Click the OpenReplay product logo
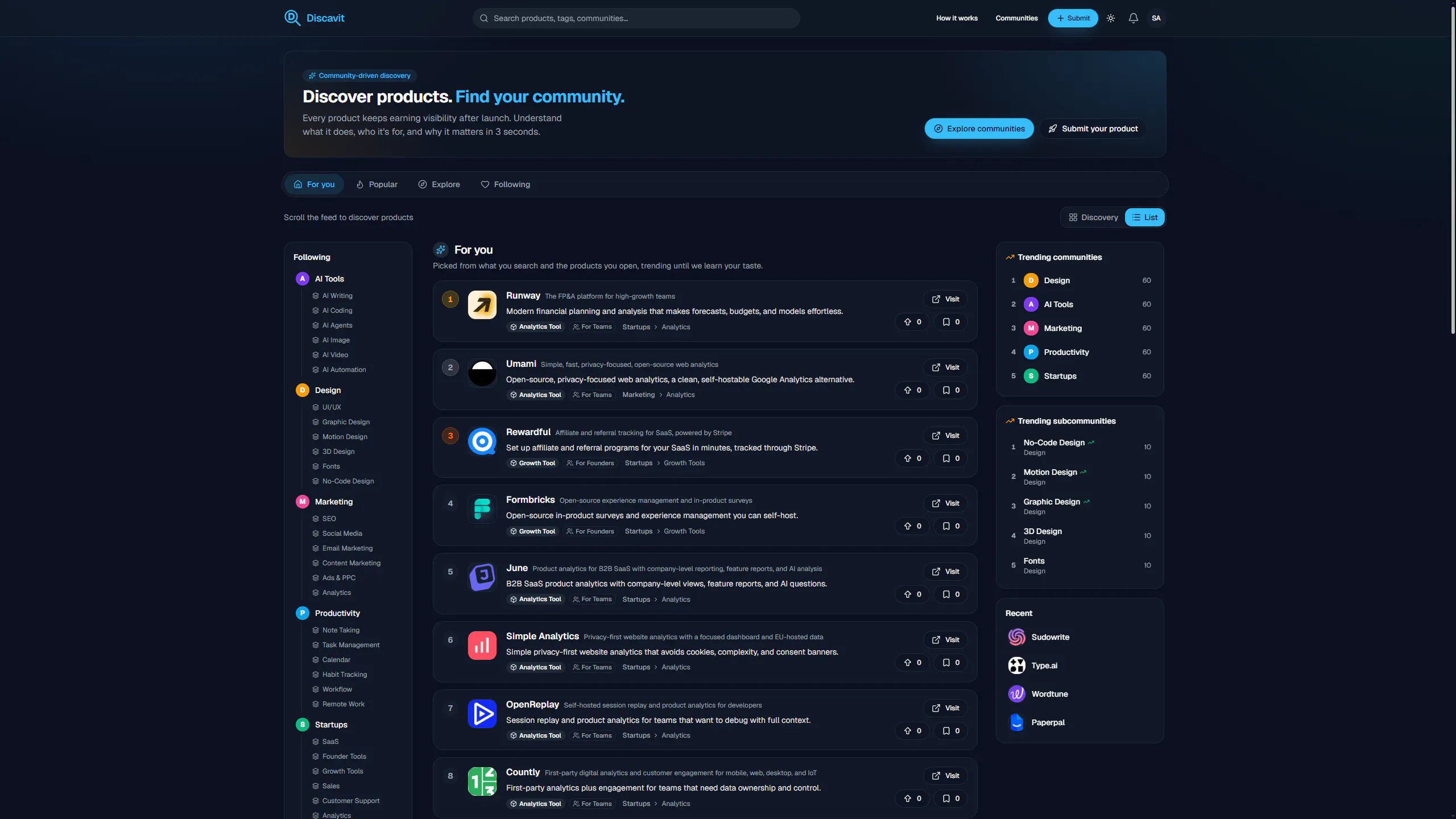1456x819 pixels. pos(482,714)
